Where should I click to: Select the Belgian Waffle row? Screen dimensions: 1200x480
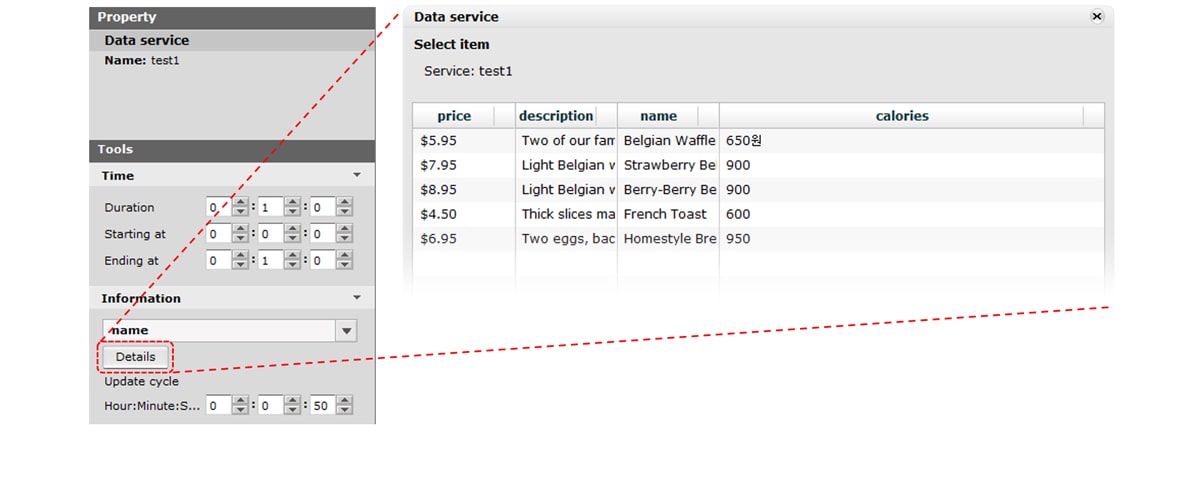click(x=669, y=141)
